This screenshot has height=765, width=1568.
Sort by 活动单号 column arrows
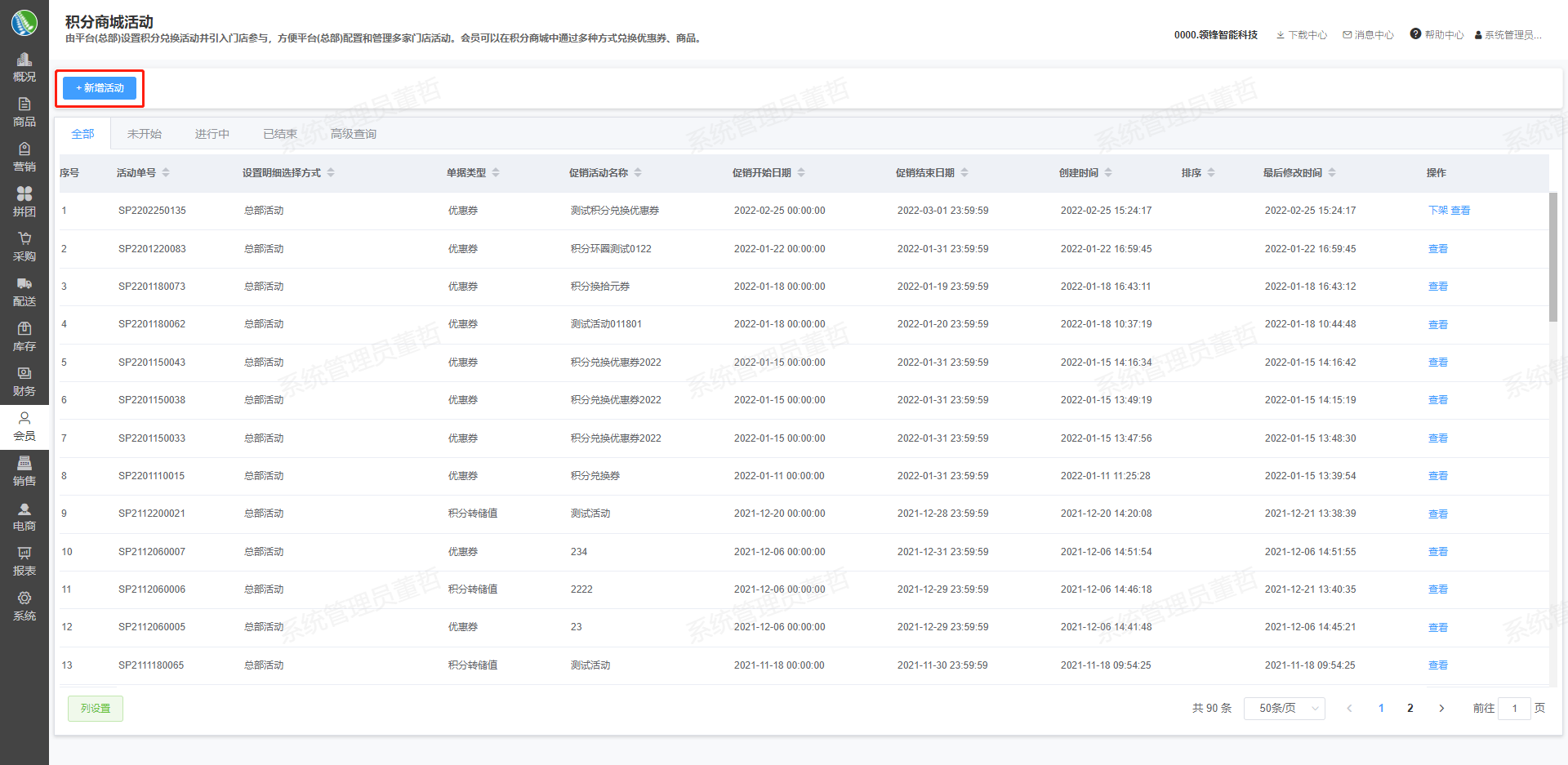coord(166,173)
